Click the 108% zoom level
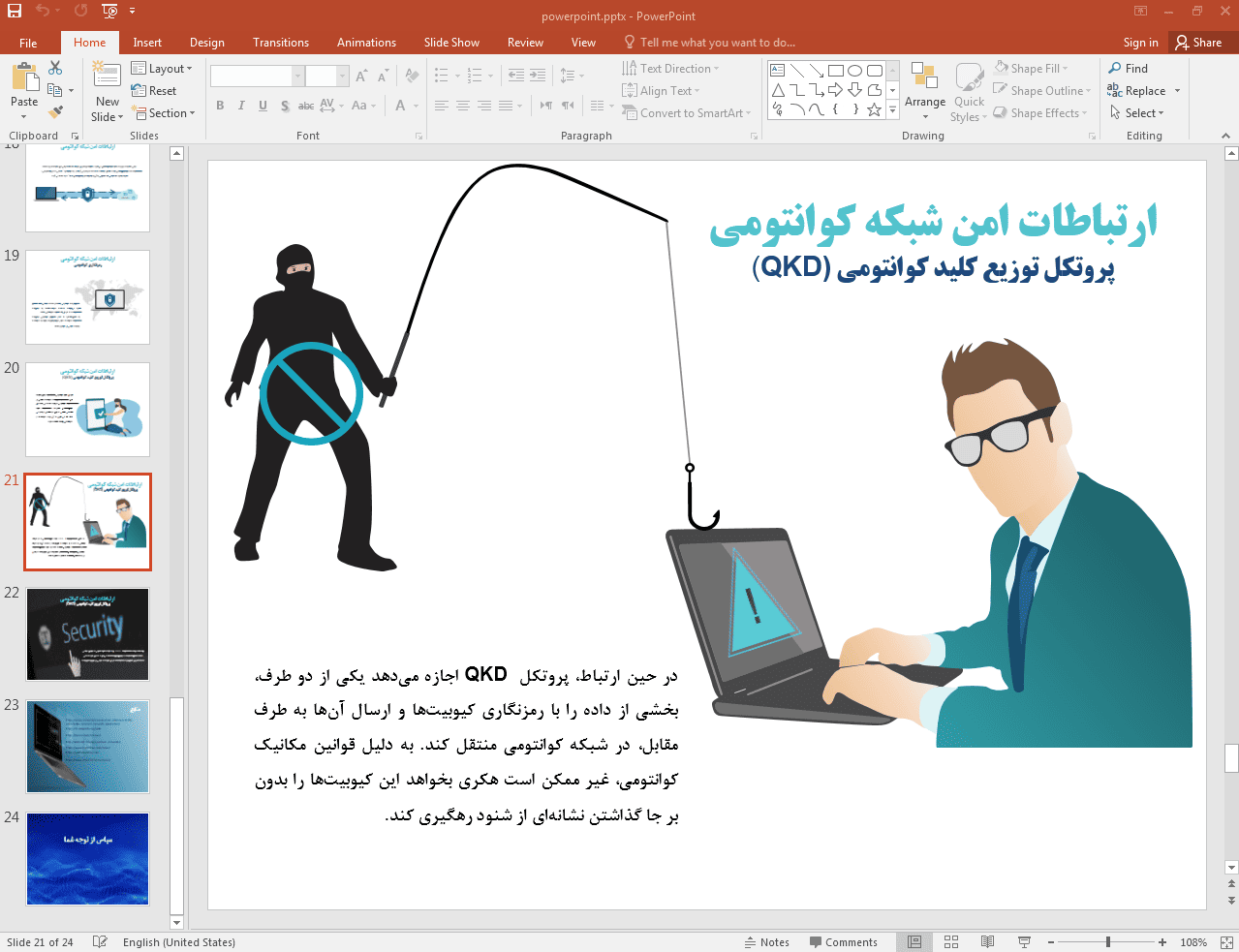The width and height of the screenshot is (1239, 952). tap(1193, 942)
